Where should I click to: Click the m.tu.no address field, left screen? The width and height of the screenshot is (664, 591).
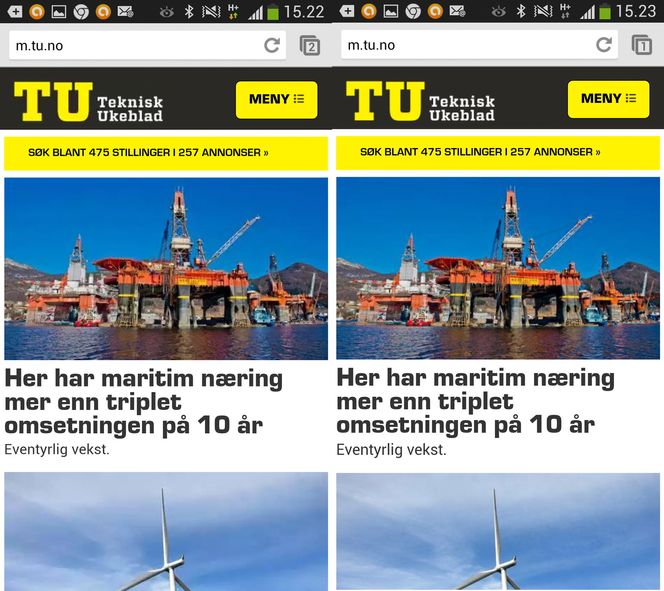pos(147,45)
